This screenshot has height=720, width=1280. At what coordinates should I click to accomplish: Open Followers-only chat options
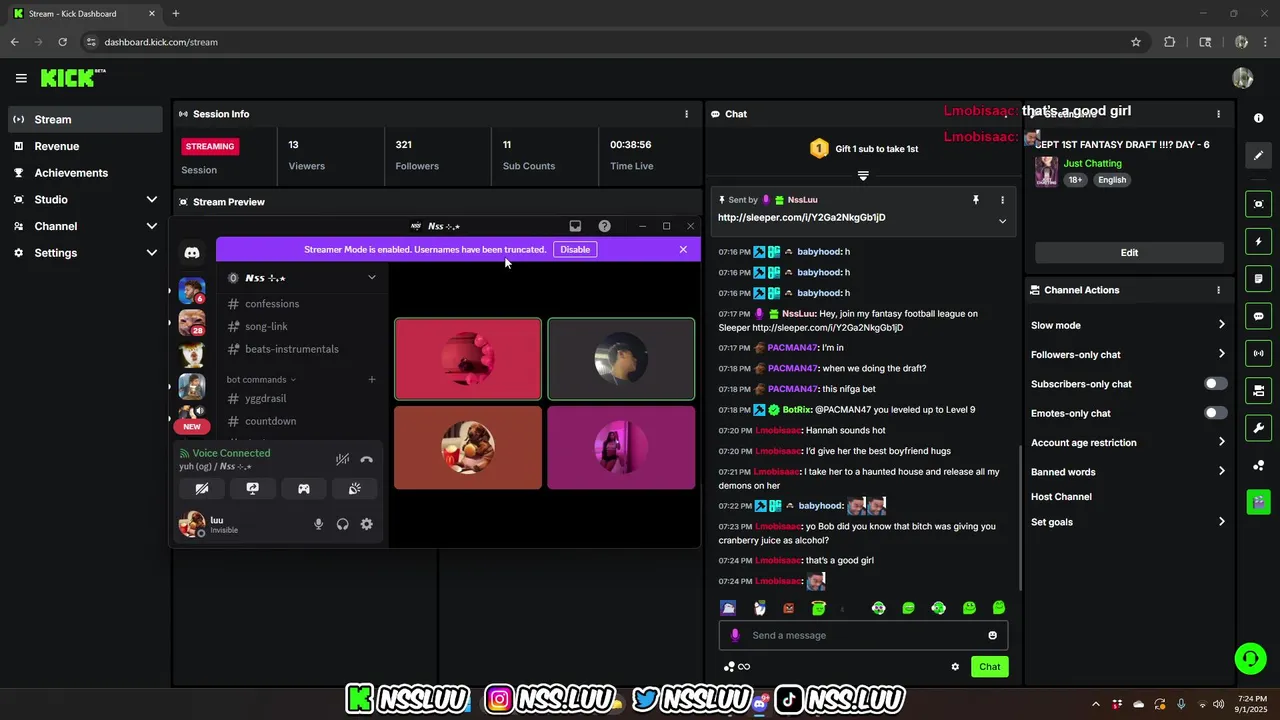pyautogui.click(x=1128, y=354)
